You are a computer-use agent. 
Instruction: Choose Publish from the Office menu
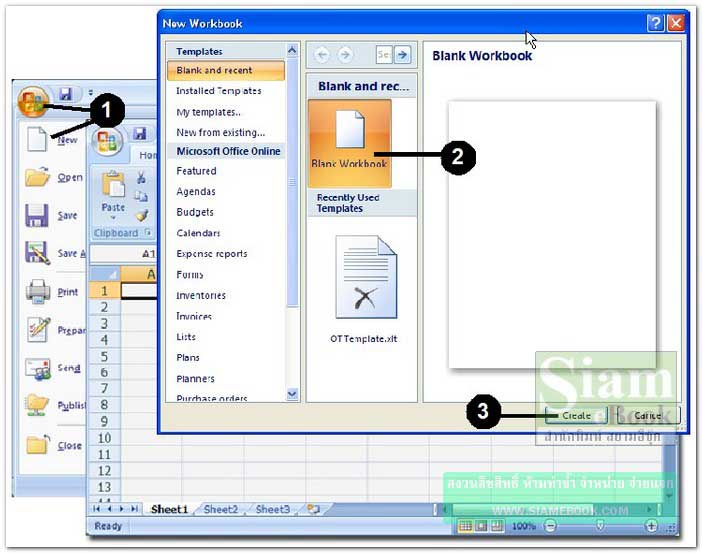point(56,405)
